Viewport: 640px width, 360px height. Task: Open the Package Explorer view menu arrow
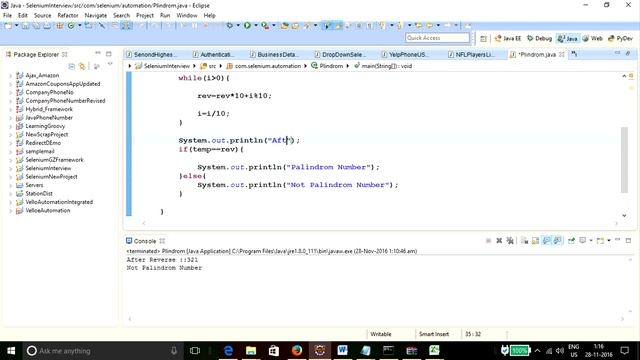110,64
